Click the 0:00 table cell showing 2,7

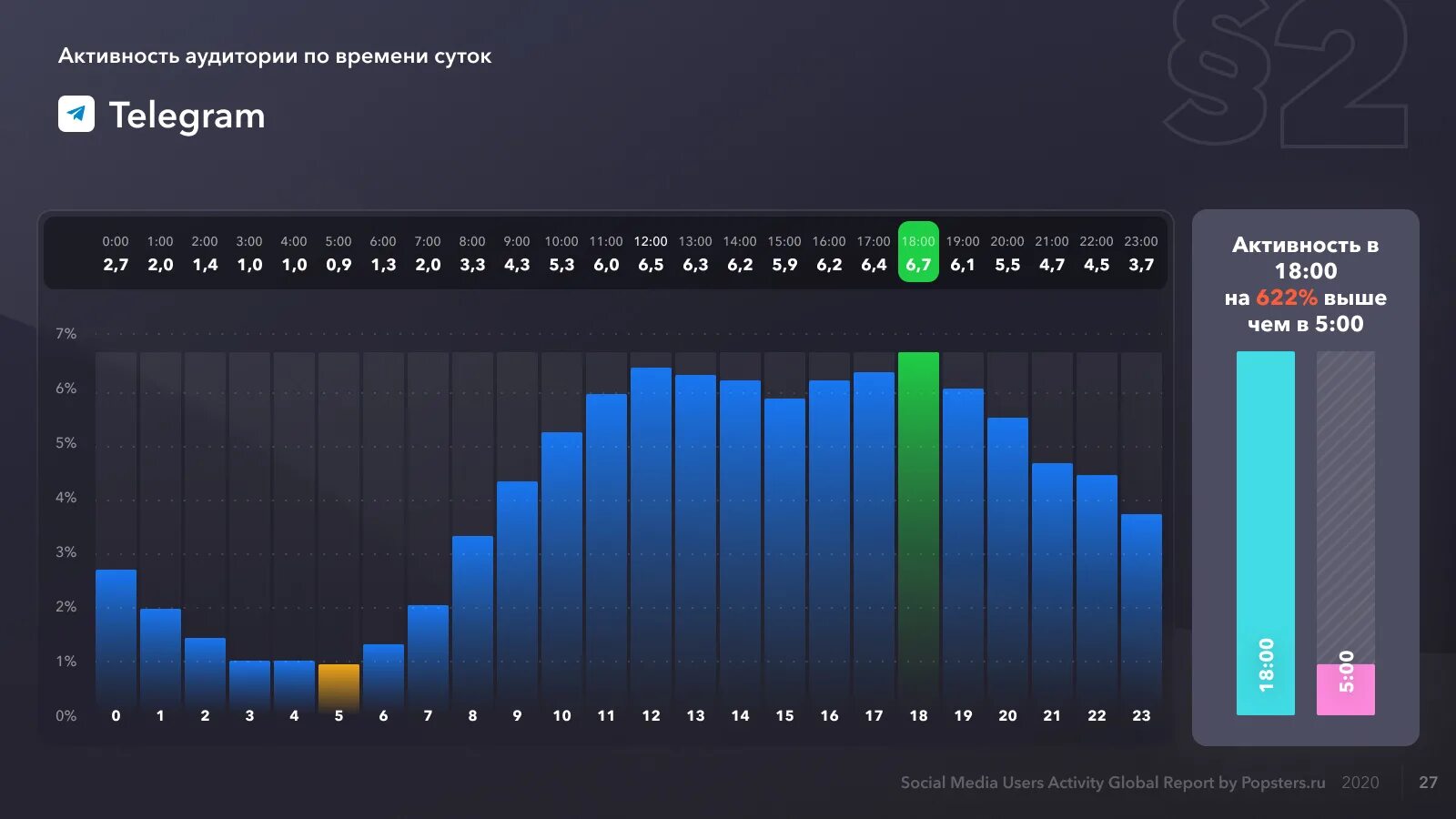click(x=116, y=253)
